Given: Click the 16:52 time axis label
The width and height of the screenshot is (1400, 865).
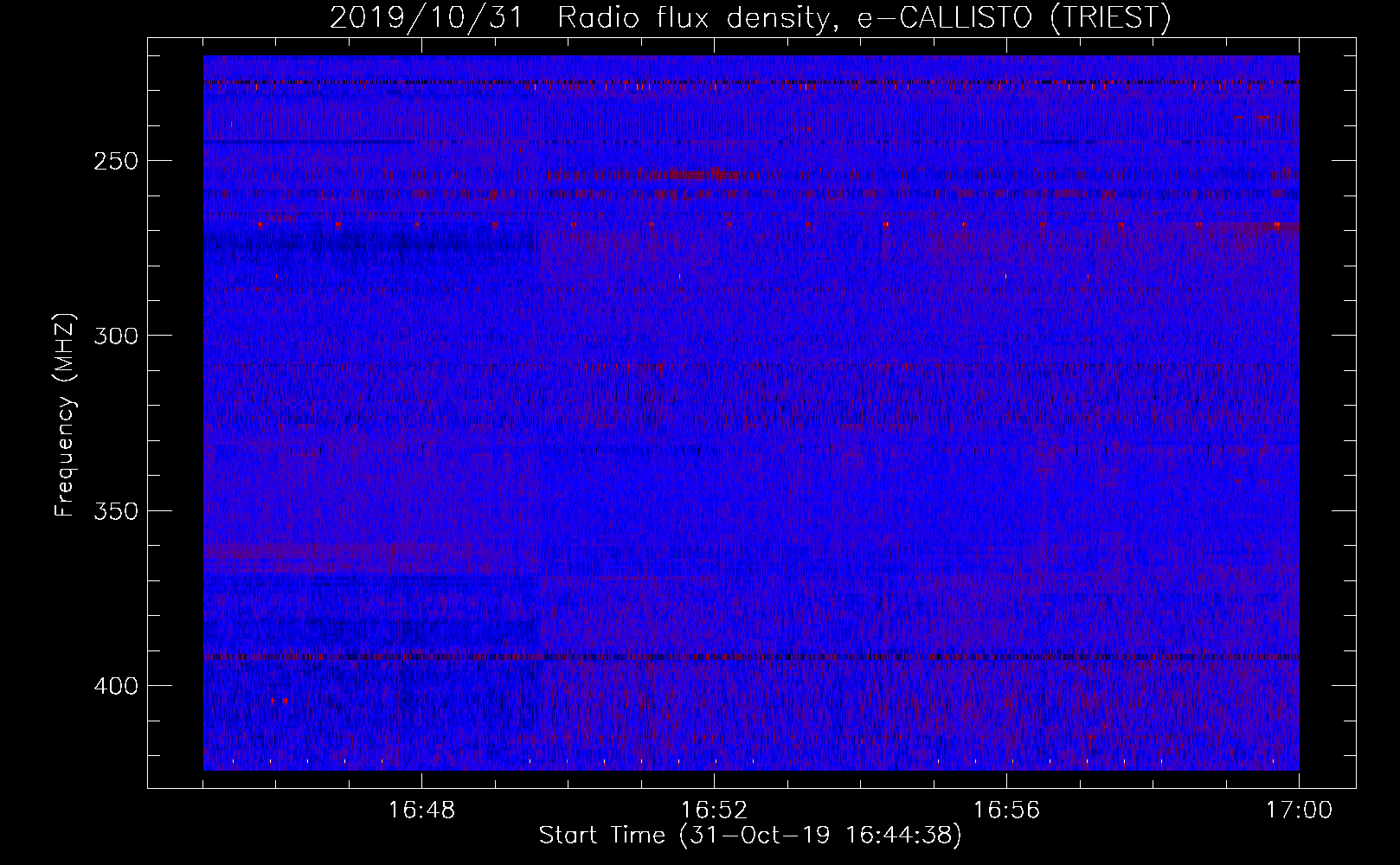Looking at the screenshot, I should [714, 811].
